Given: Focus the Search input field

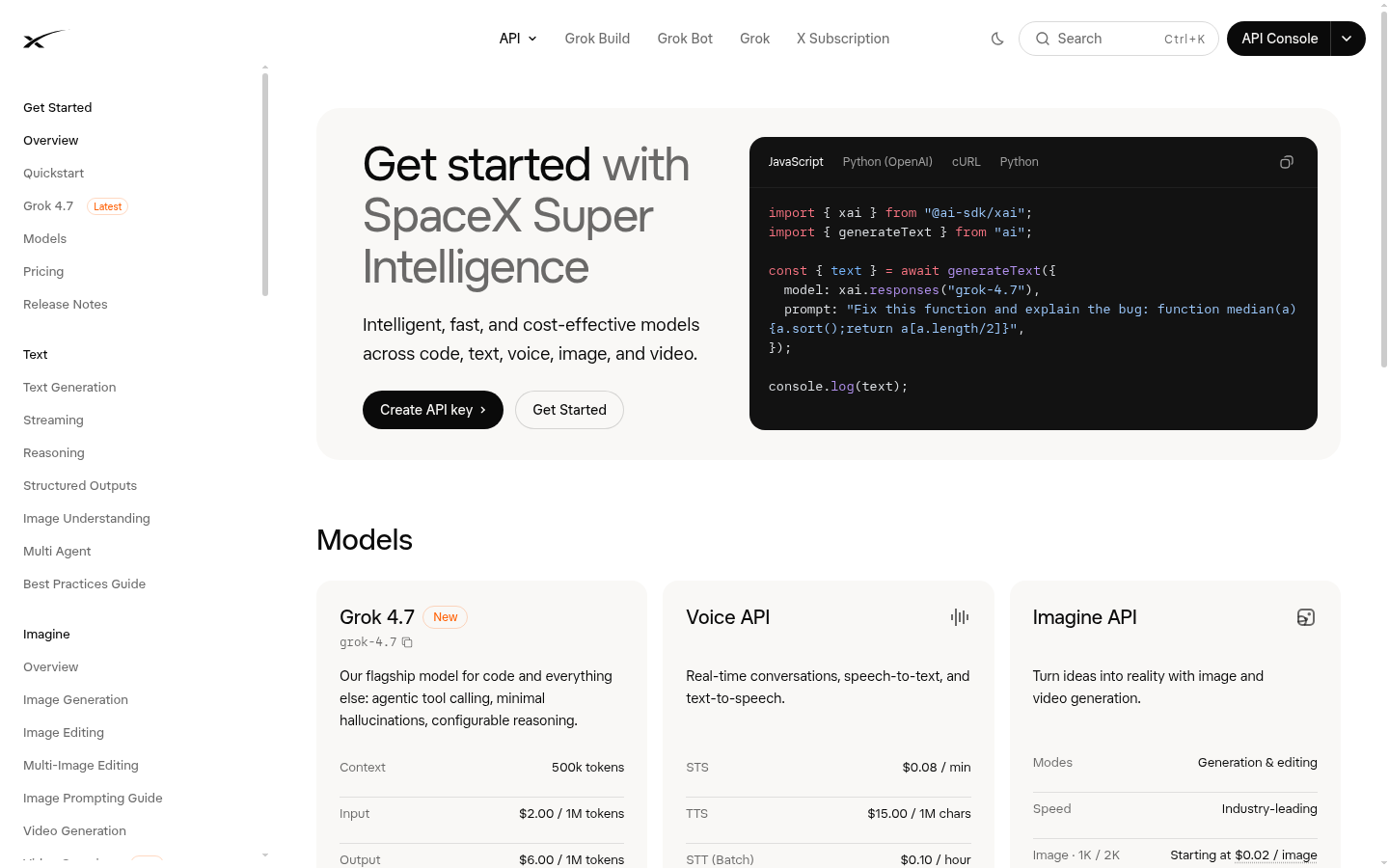Looking at the screenshot, I should point(1119,39).
